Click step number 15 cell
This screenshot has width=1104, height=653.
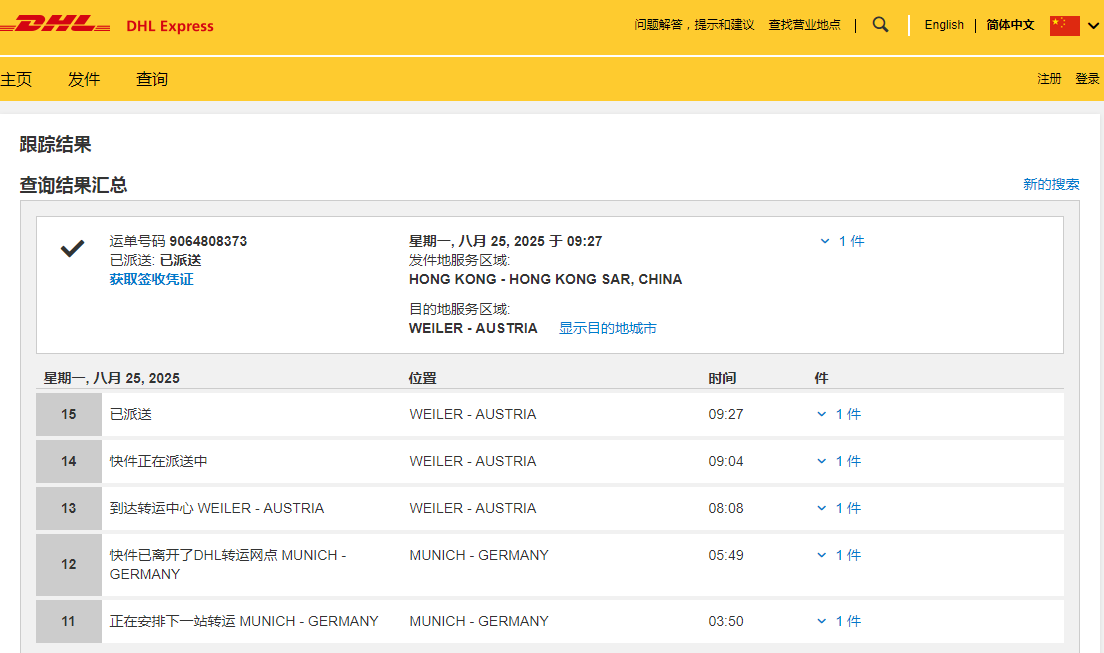69,414
